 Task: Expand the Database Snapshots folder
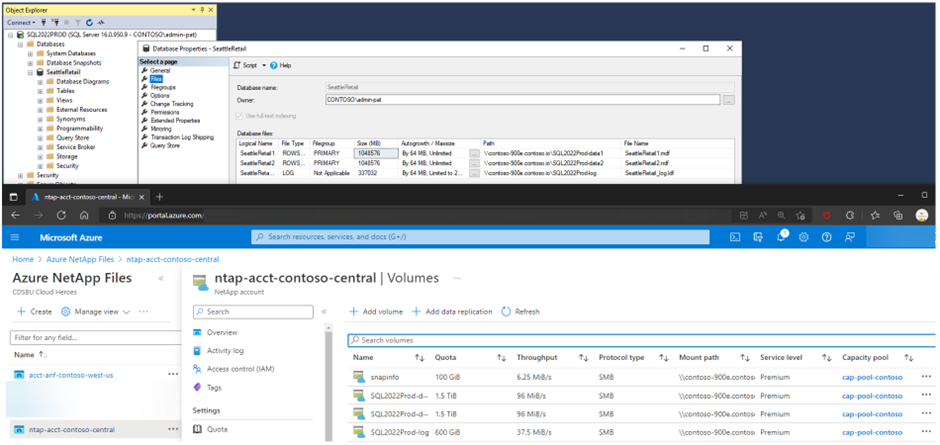31,62
